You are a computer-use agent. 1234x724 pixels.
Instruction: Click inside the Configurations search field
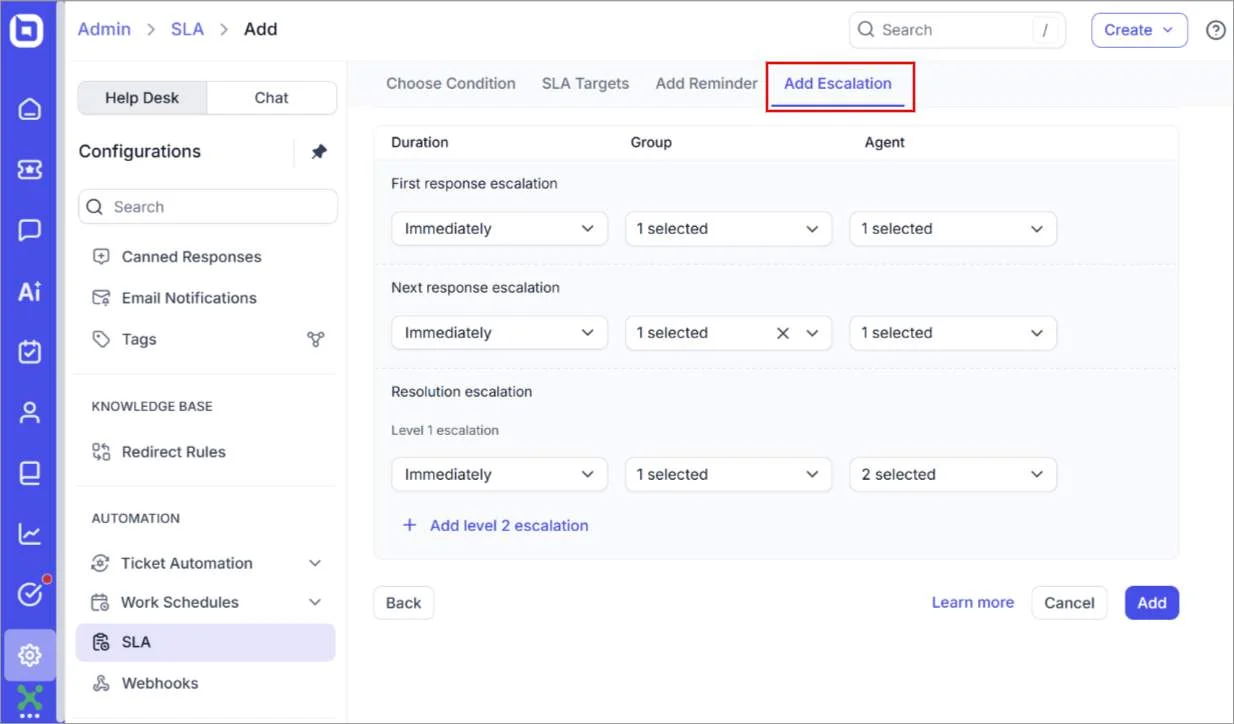coord(207,206)
